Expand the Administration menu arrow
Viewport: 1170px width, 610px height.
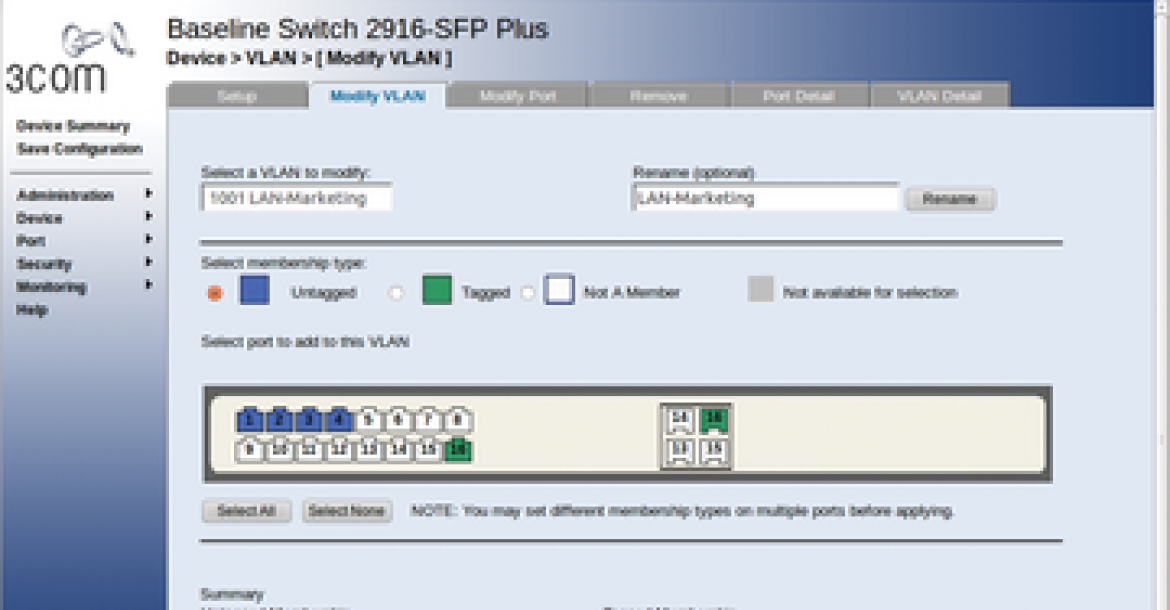click(x=148, y=194)
